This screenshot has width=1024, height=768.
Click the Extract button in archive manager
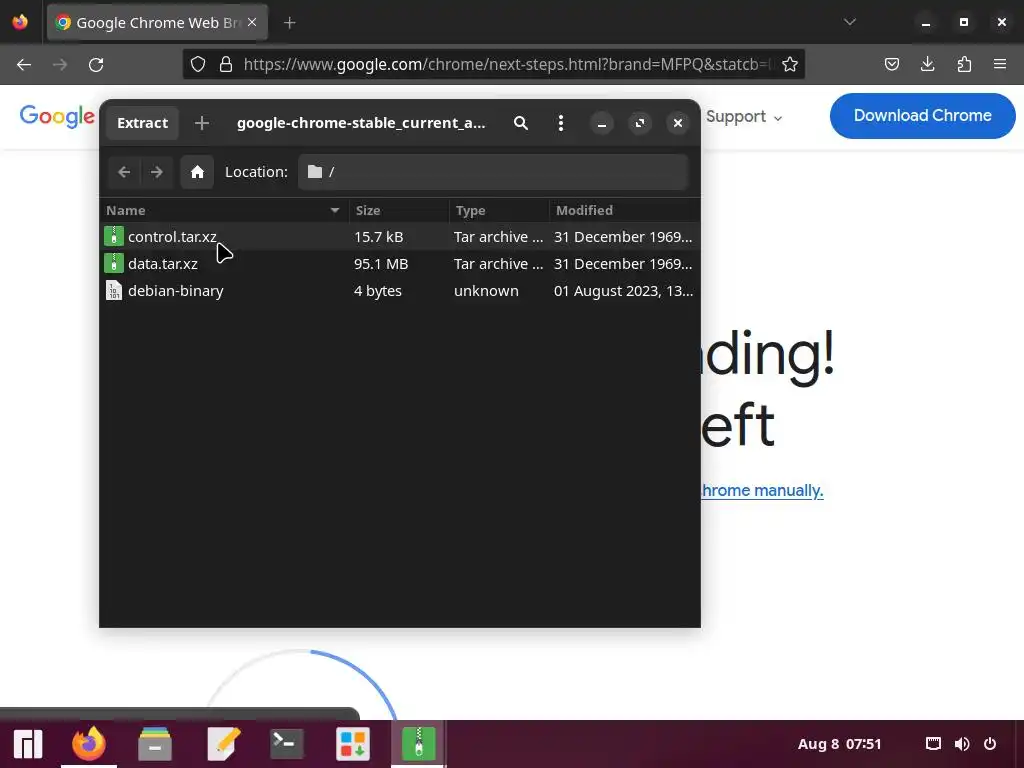click(x=142, y=123)
